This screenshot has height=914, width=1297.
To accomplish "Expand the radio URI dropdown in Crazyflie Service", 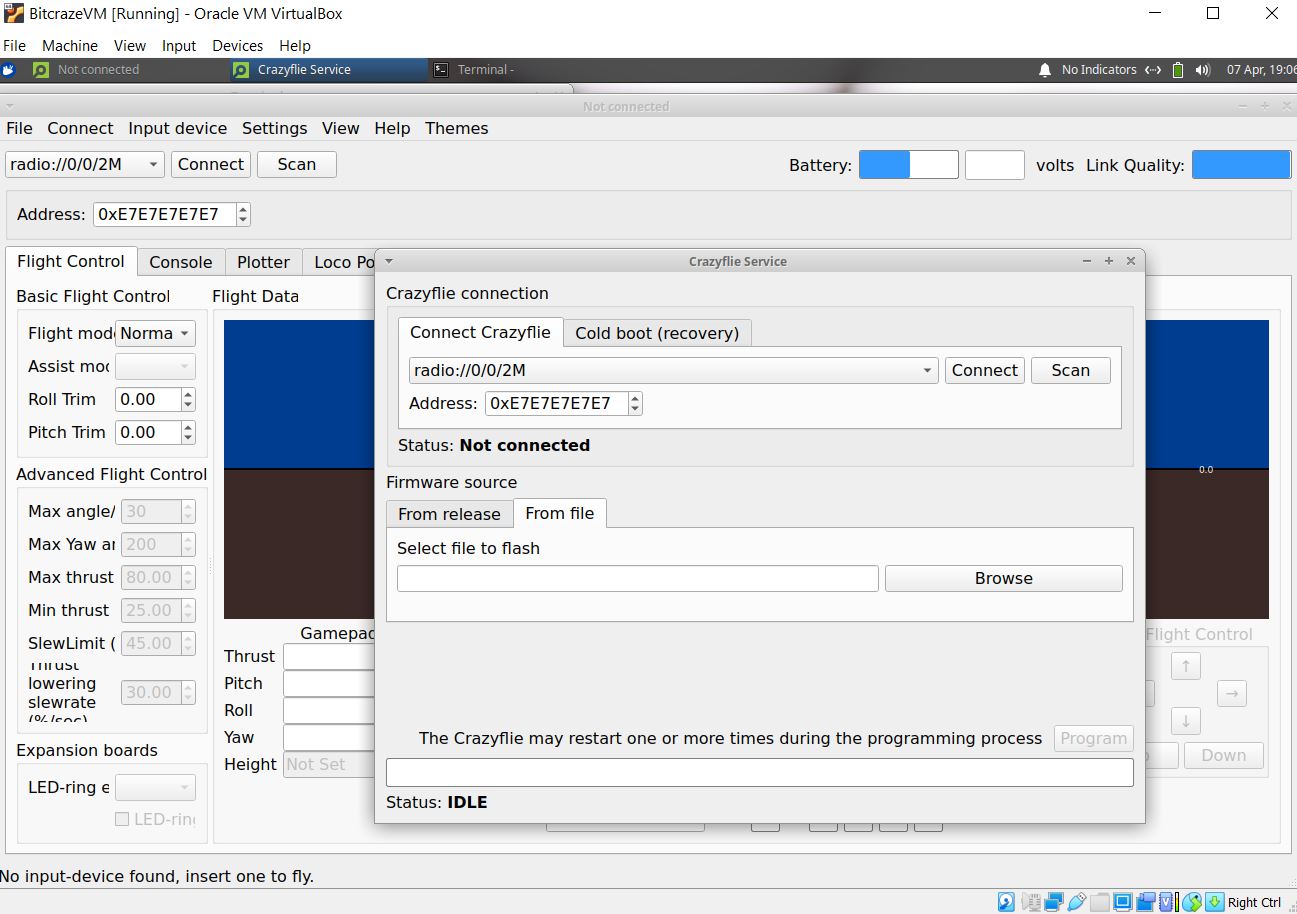I will point(929,371).
